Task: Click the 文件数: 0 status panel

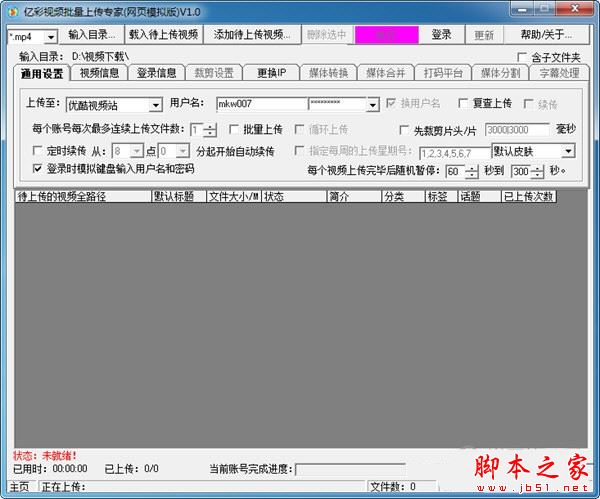Action: pos(402,487)
